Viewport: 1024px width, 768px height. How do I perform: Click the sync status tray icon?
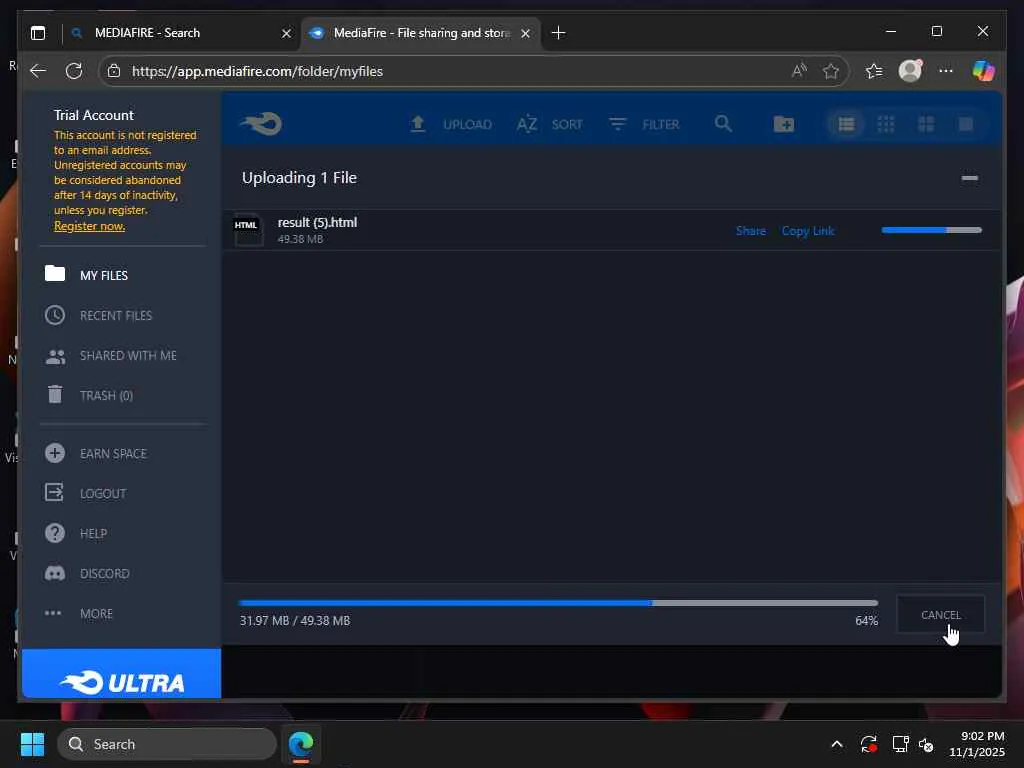pos(869,744)
